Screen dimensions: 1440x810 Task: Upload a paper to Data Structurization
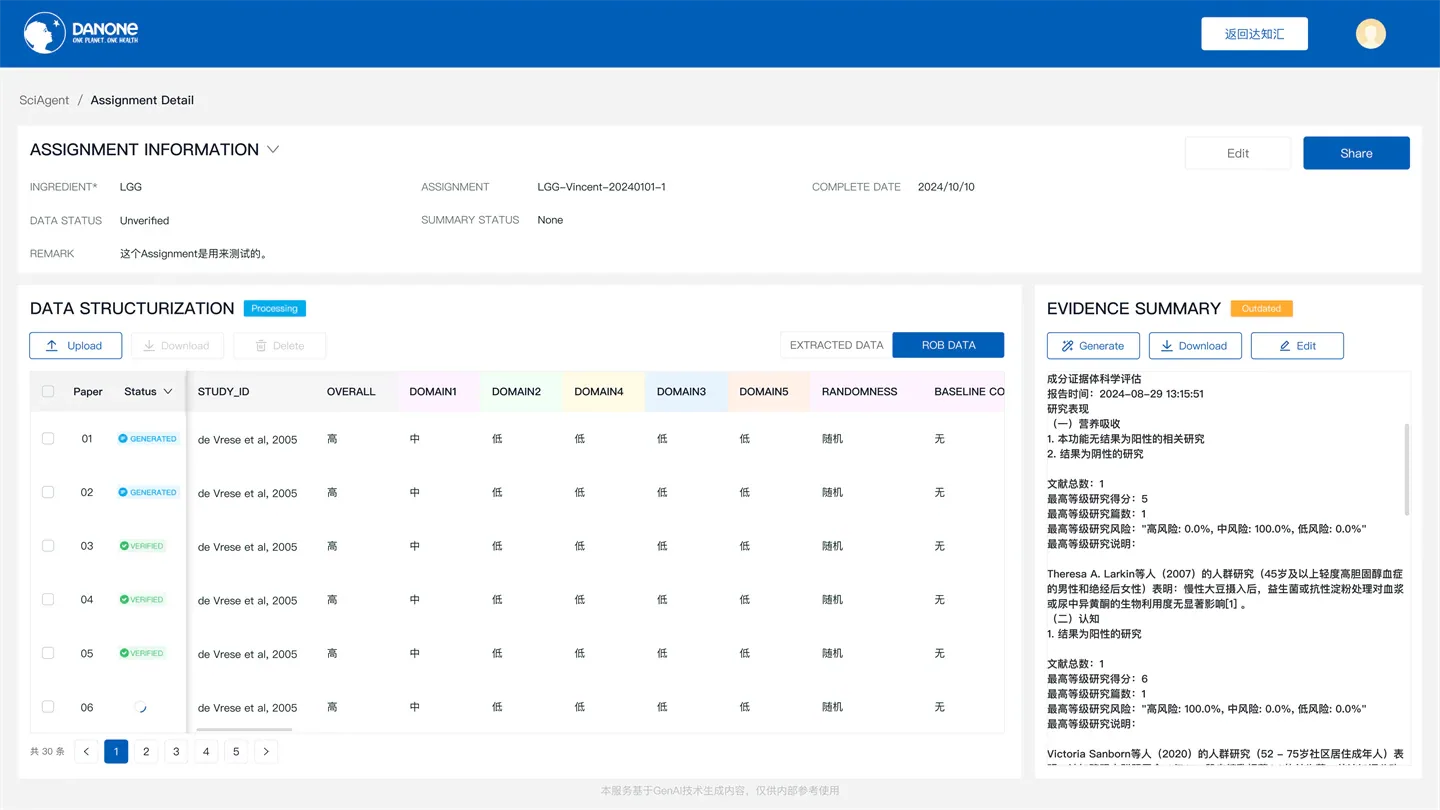(75, 346)
